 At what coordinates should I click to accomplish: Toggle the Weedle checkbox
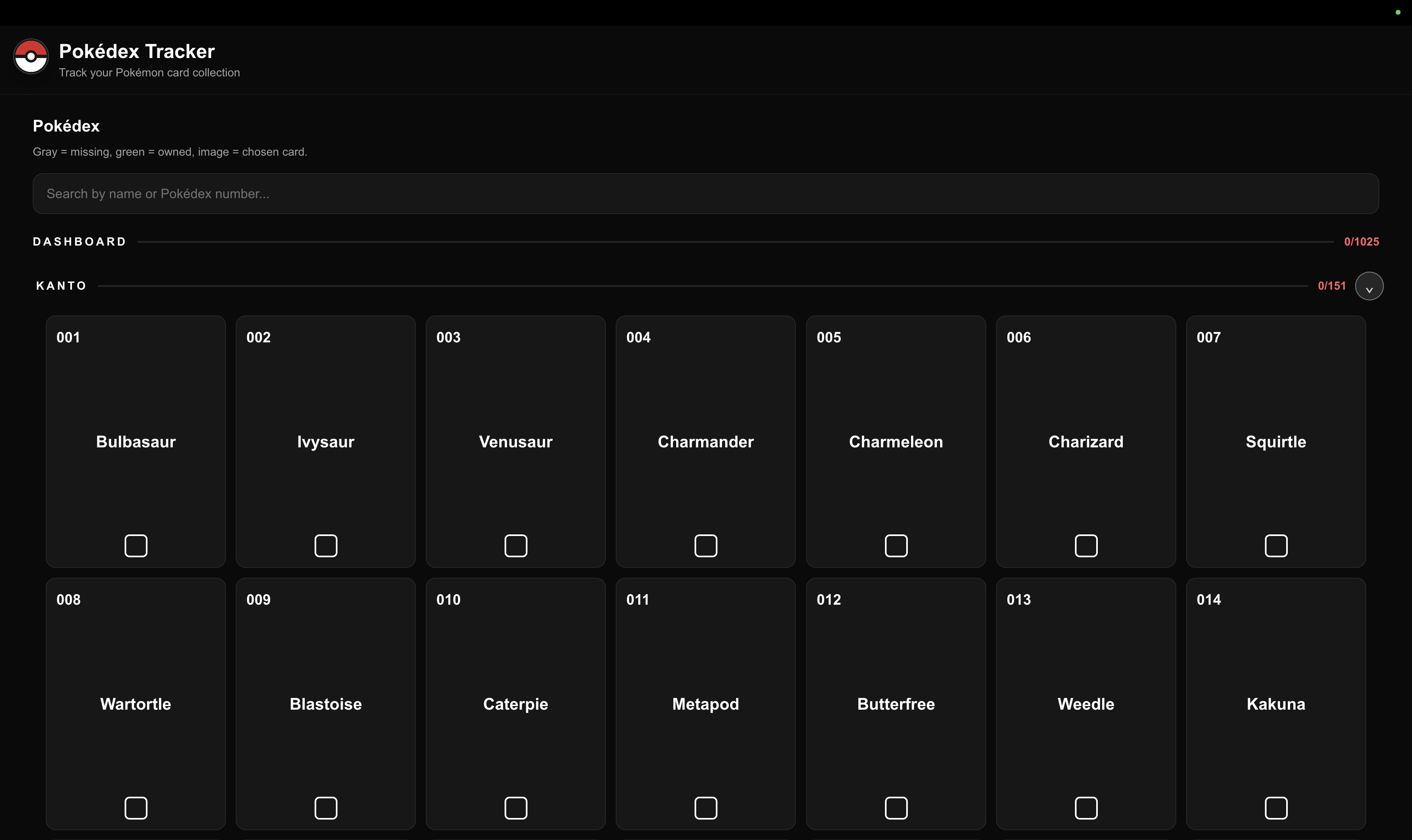point(1086,808)
